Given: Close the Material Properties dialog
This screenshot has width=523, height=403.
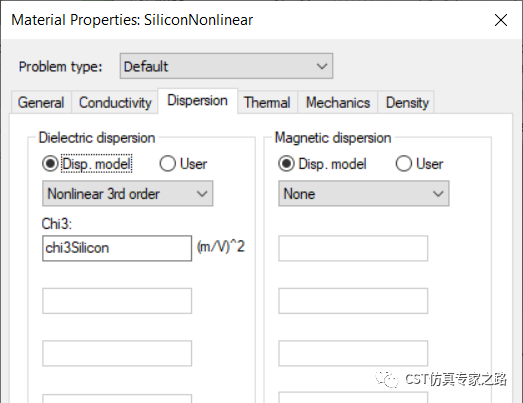Looking at the screenshot, I should pos(501,20).
